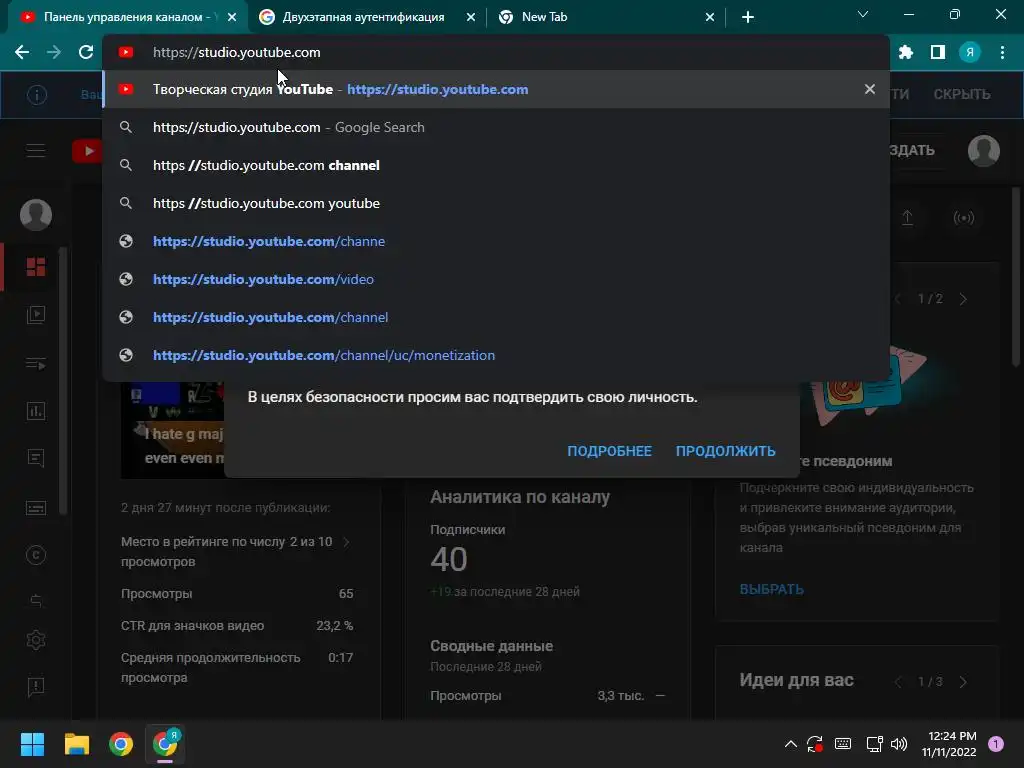Choose 'https://studio.youtube.com - Google Search' suggestion
This screenshot has height=768, width=1024.
[496, 127]
